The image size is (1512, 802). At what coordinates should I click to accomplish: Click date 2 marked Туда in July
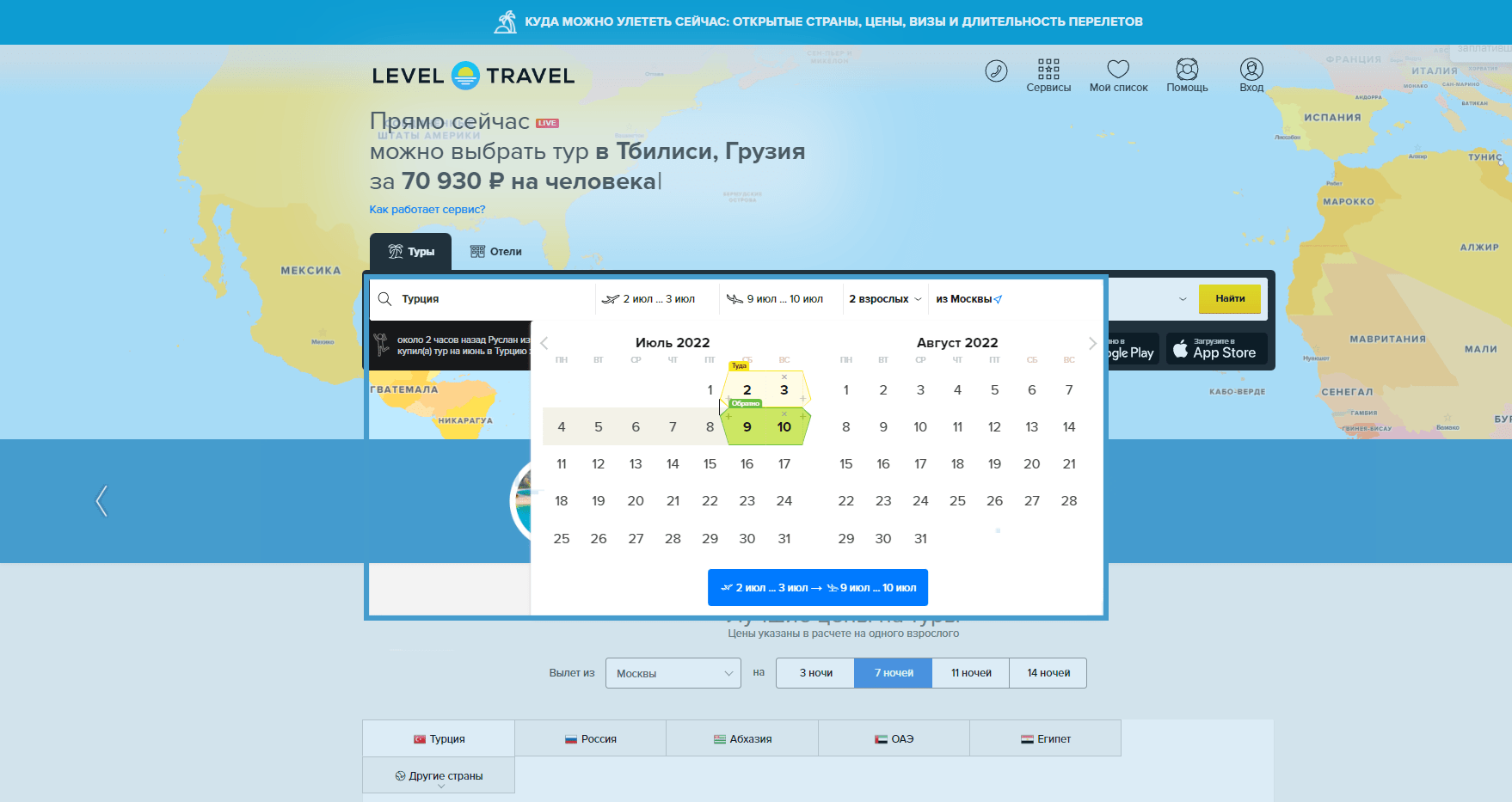(747, 390)
